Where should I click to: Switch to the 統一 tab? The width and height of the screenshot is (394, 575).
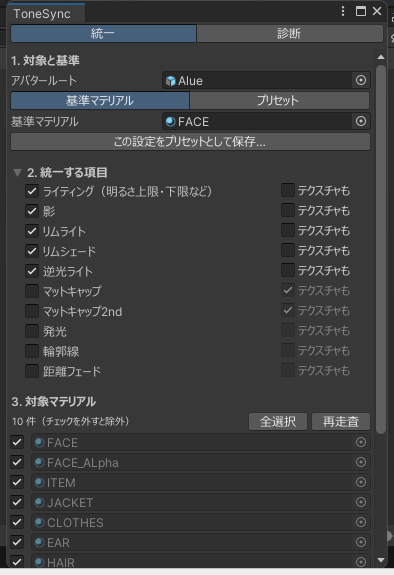click(x=103, y=33)
